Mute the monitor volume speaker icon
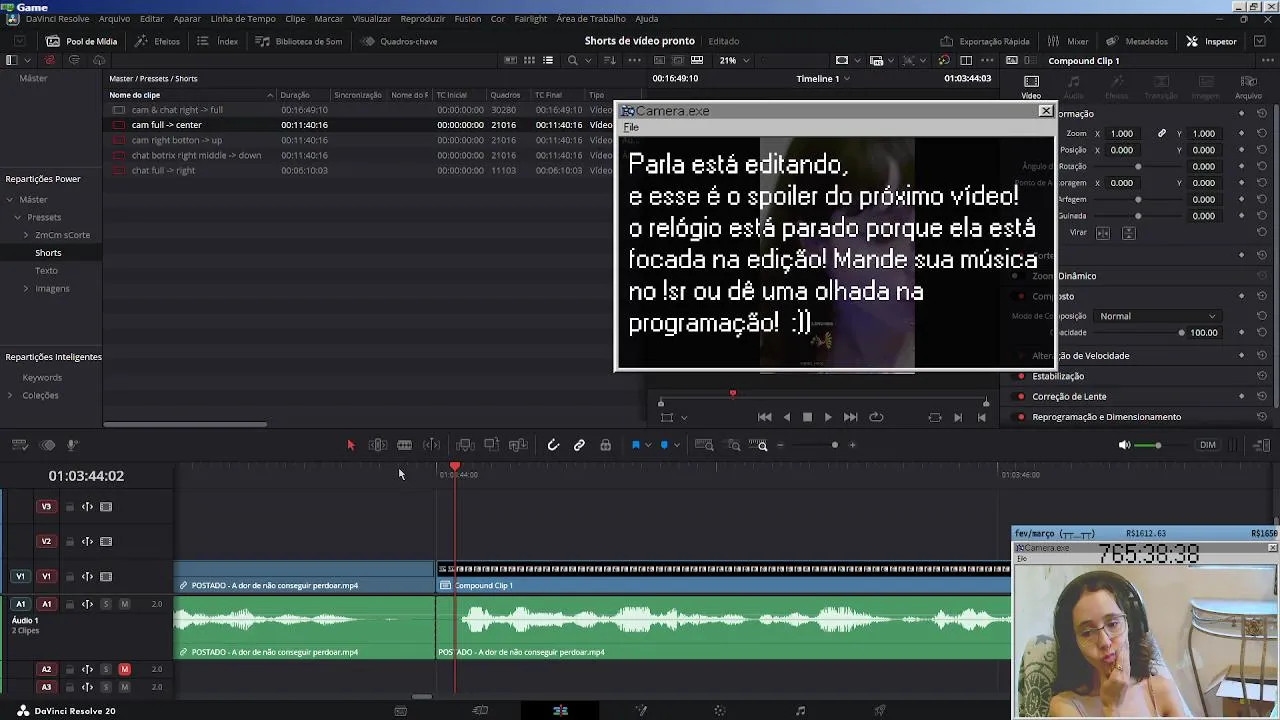 click(1124, 445)
